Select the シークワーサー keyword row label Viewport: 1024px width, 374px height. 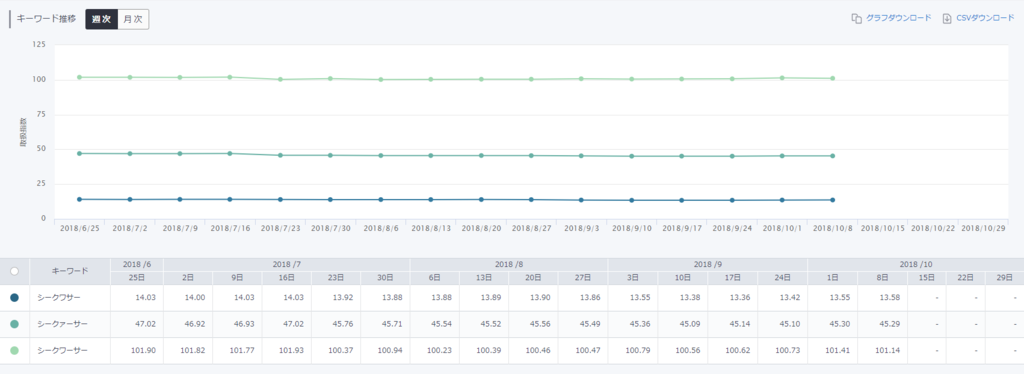62,351
